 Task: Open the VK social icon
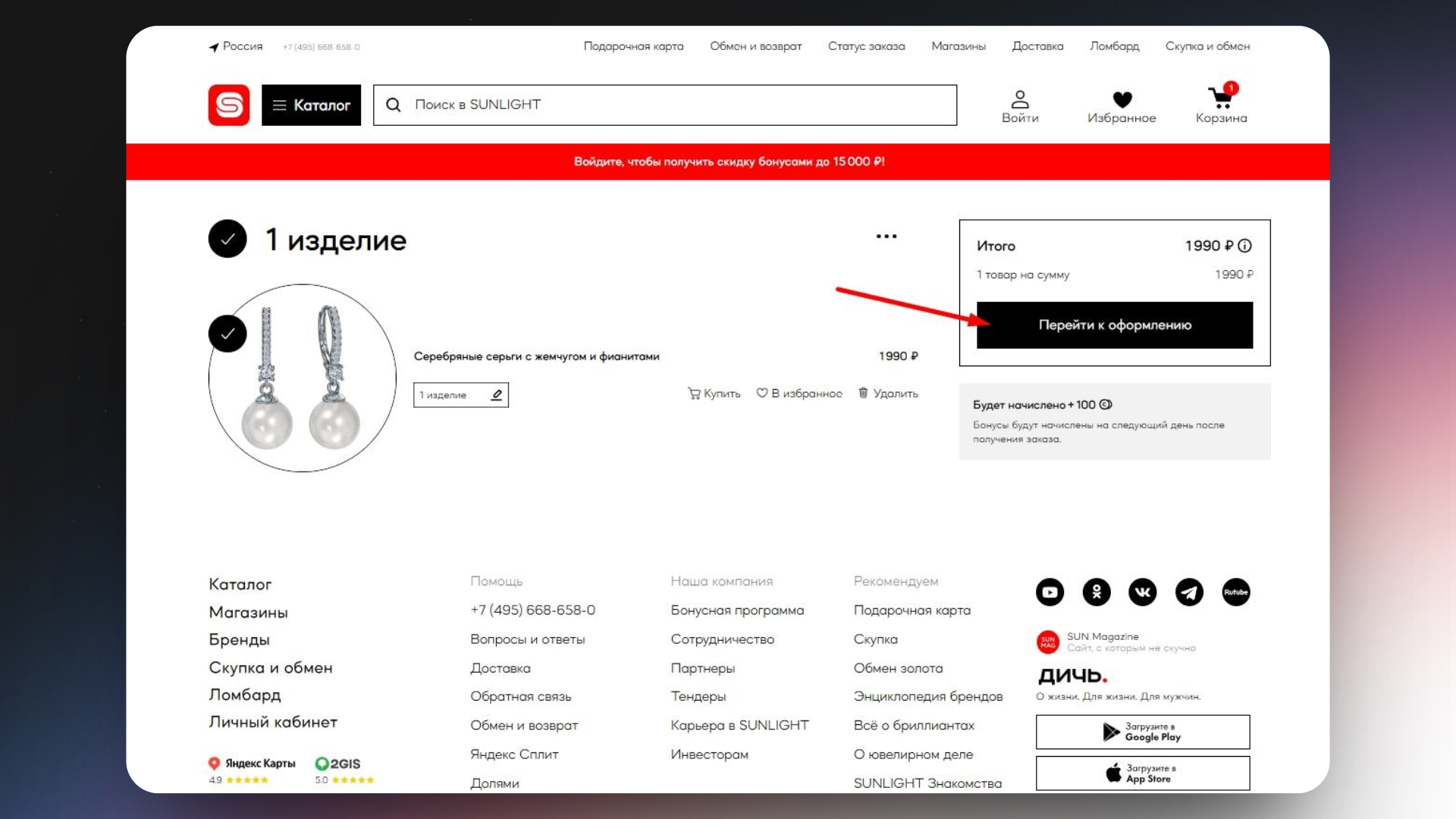[x=1143, y=592]
